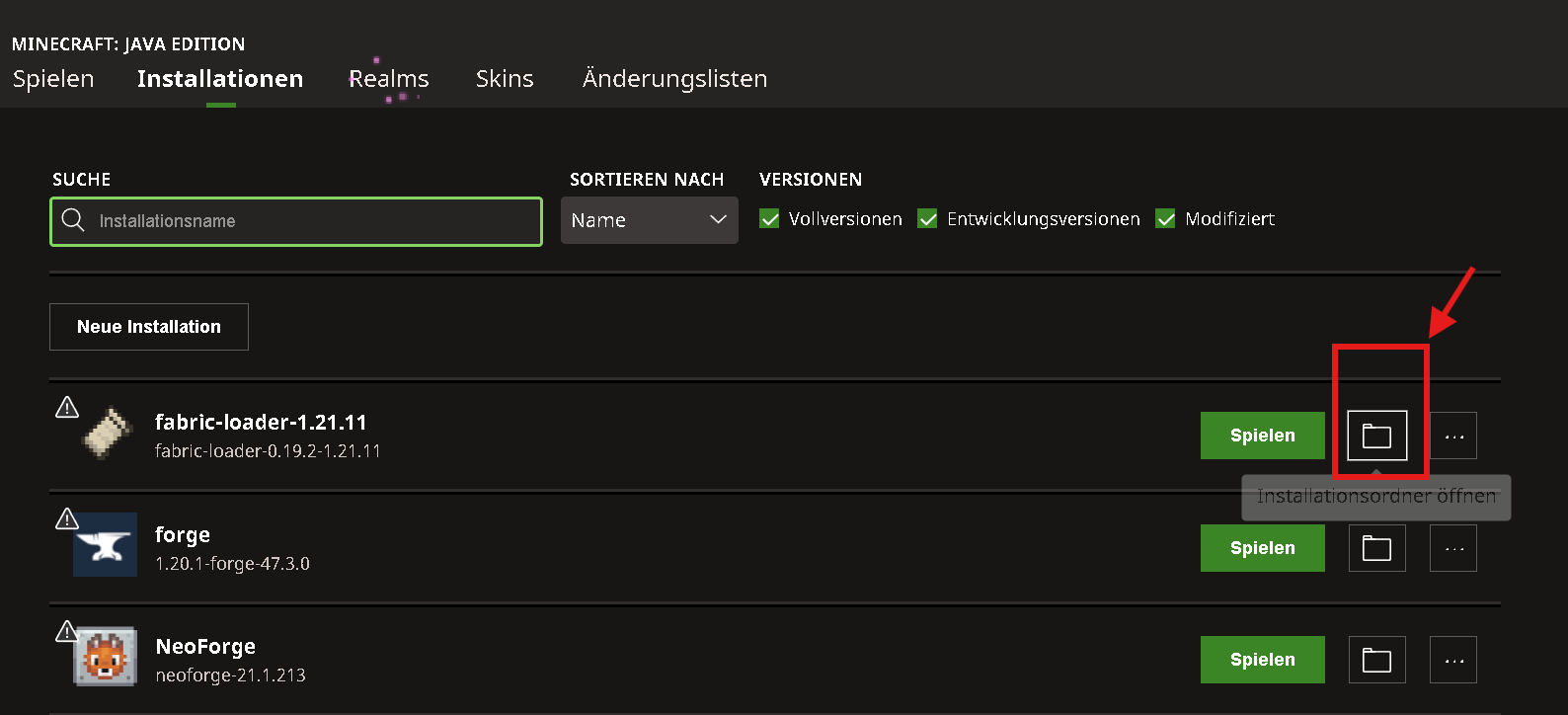Toggle the Modifiziert checkbox
1568x715 pixels.
[x=1165, y=218]
